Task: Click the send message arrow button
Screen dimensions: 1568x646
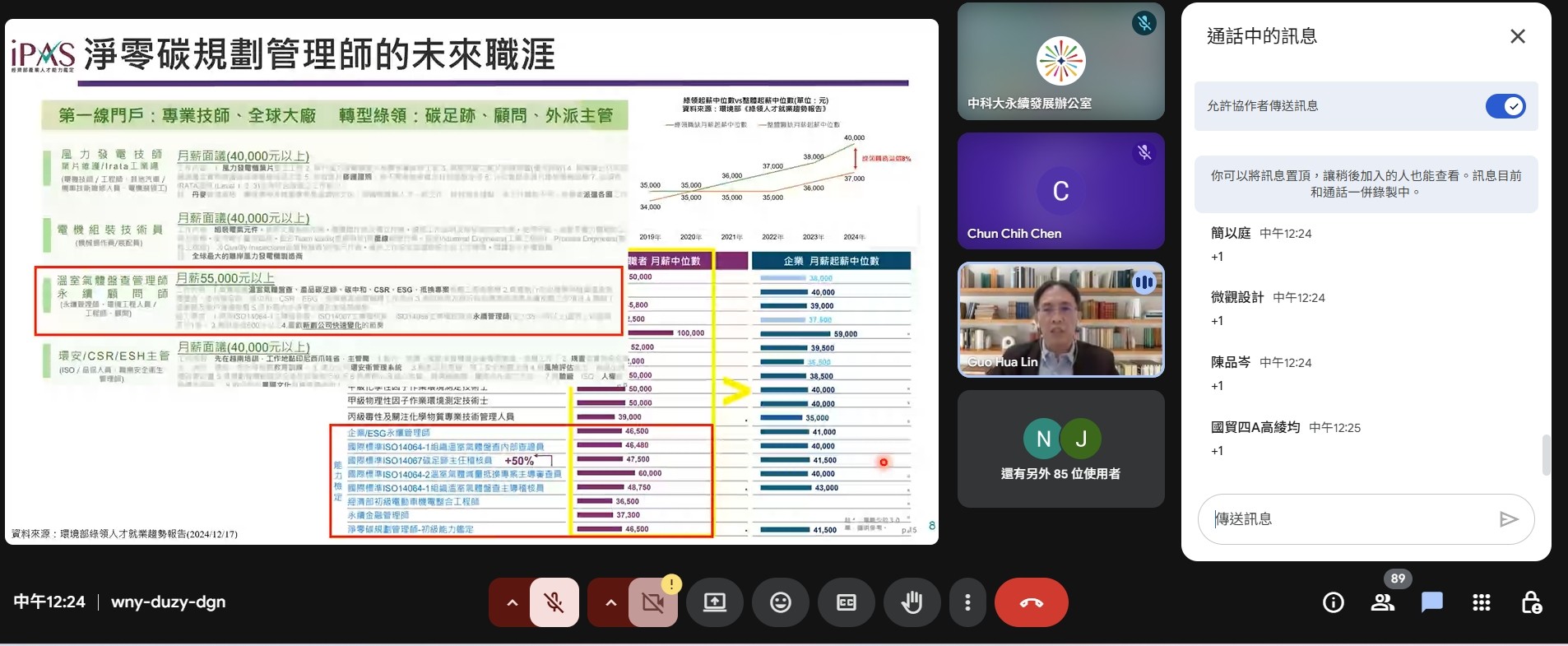Action: [x=1508, y=518]
